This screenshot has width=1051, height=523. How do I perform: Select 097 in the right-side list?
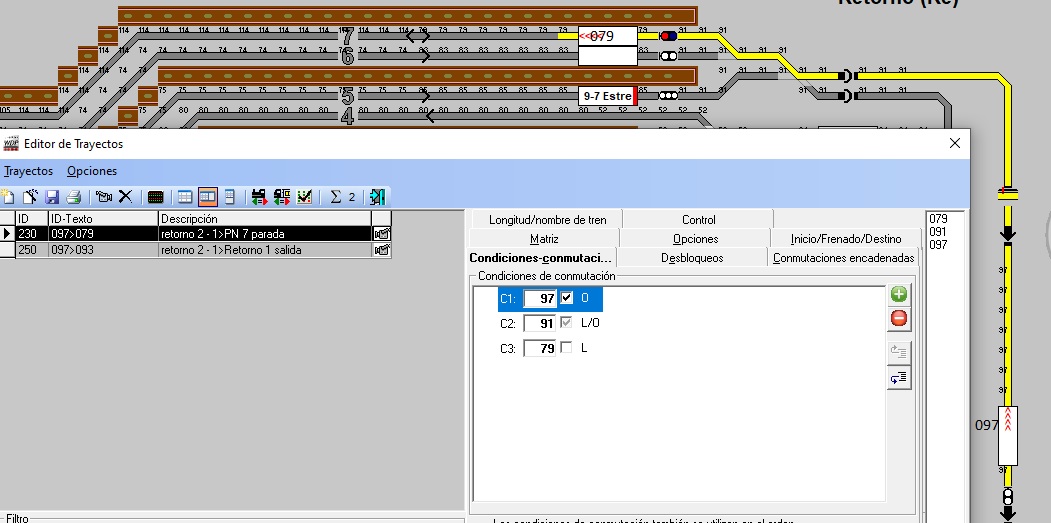(x=938, y=245)
